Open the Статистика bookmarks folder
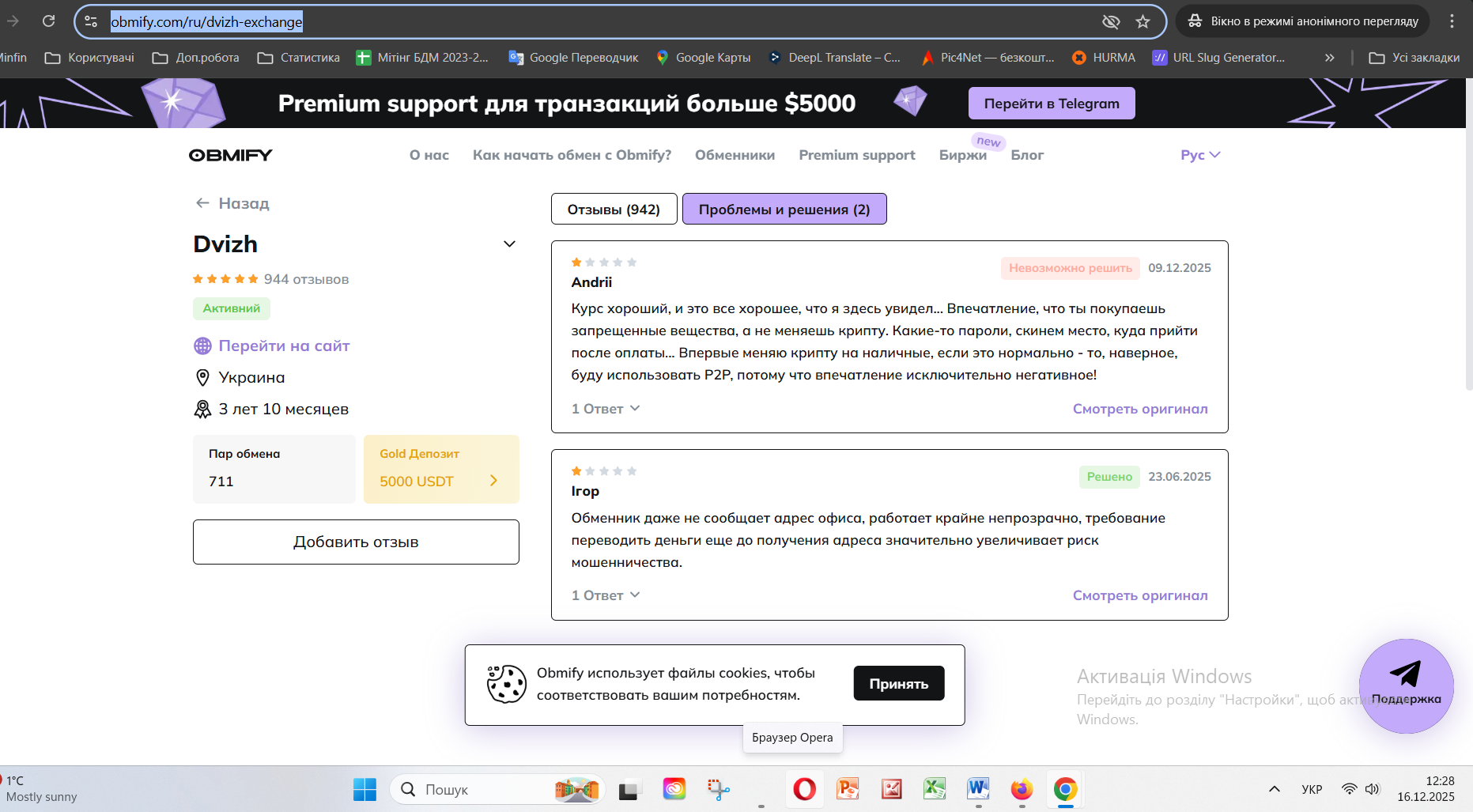The height and width of the screenshot is (812, 1473). pos(299,58)
